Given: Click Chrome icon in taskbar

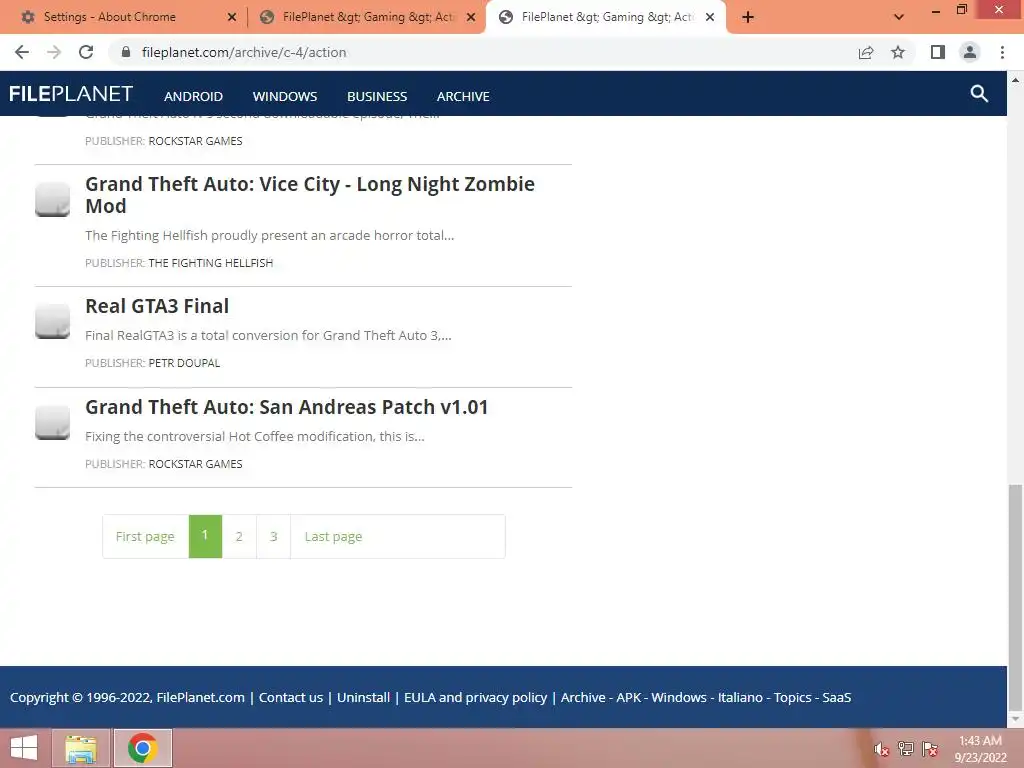Looking at the screenshot, I should click(143, 748).
